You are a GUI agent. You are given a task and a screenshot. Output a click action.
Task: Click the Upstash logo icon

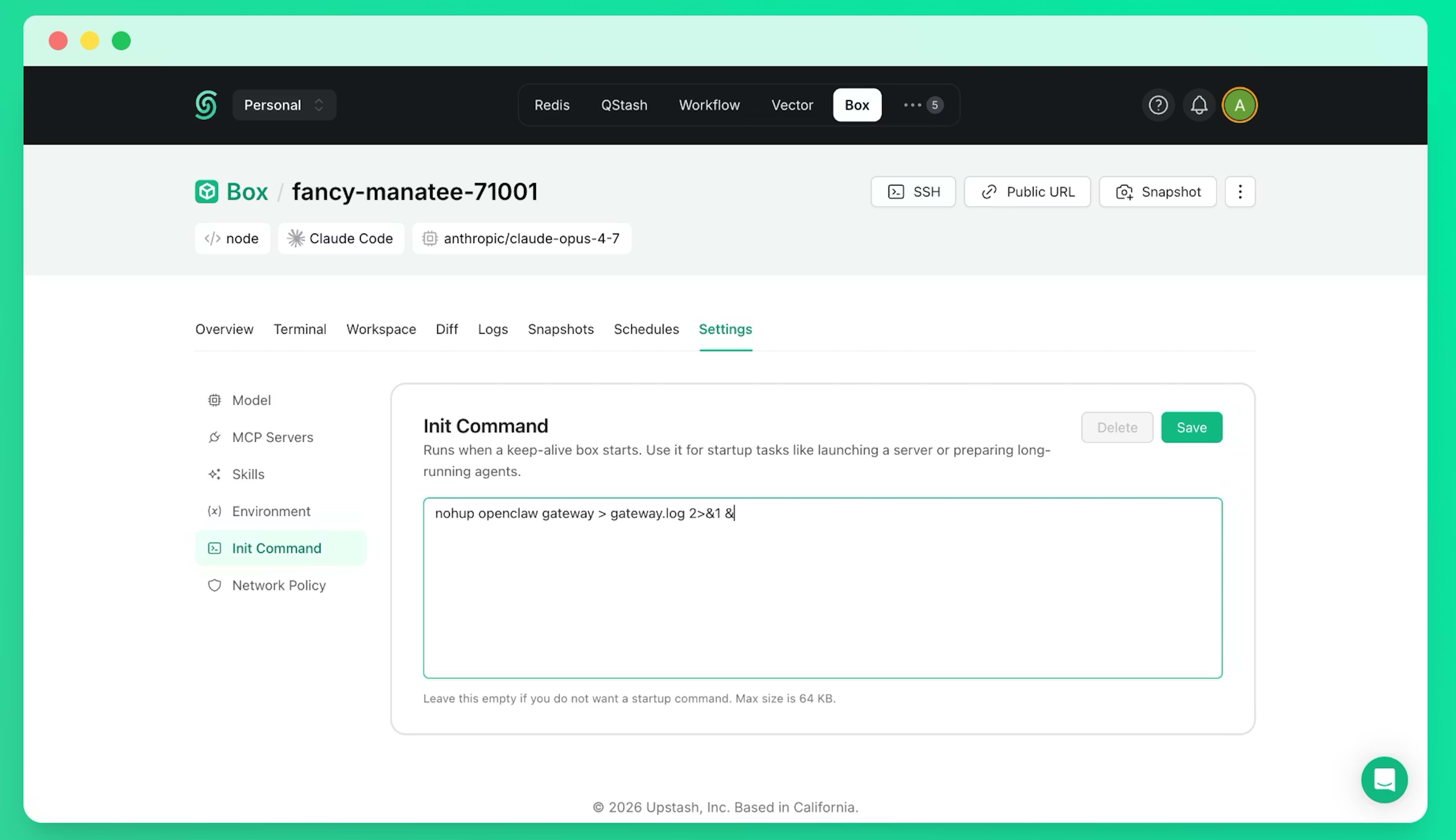[206, 105]
